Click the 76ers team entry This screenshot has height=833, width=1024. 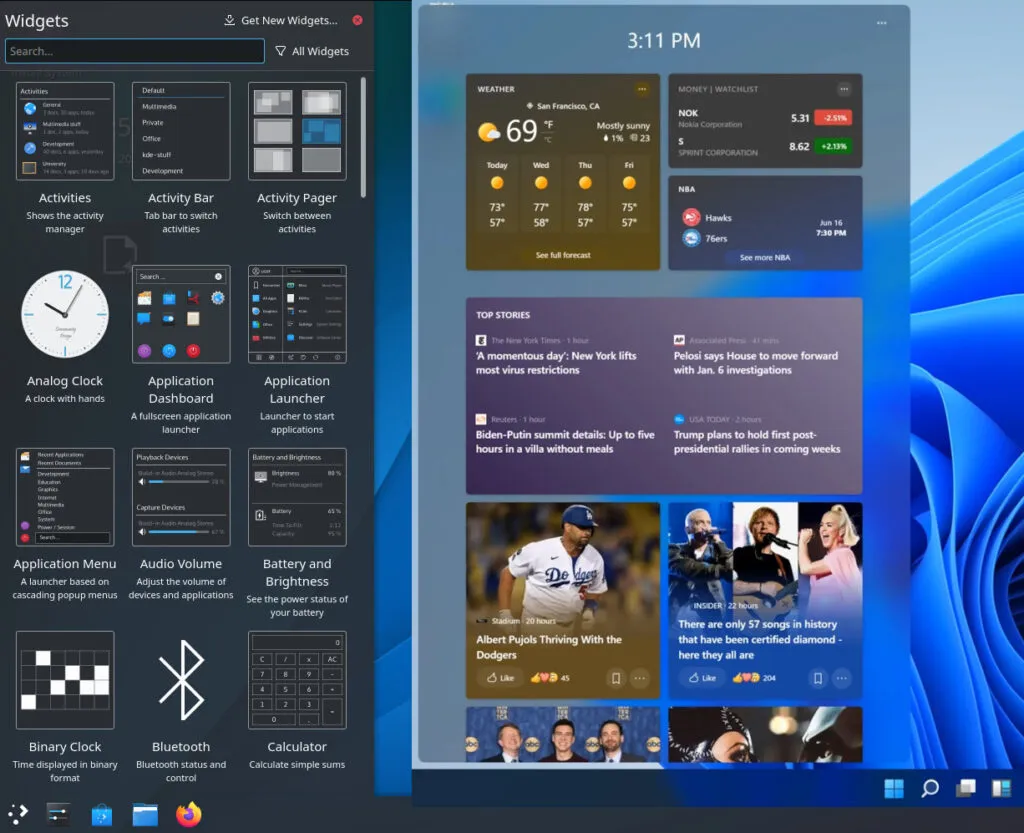click(705, 238)
